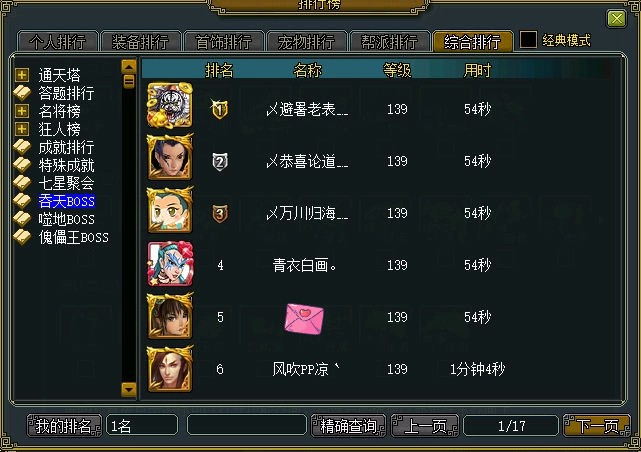This screenshot has height=452, width=641.
Task: Click the sidebar scrollbar down arrow
Action: (x=129, y=389)
